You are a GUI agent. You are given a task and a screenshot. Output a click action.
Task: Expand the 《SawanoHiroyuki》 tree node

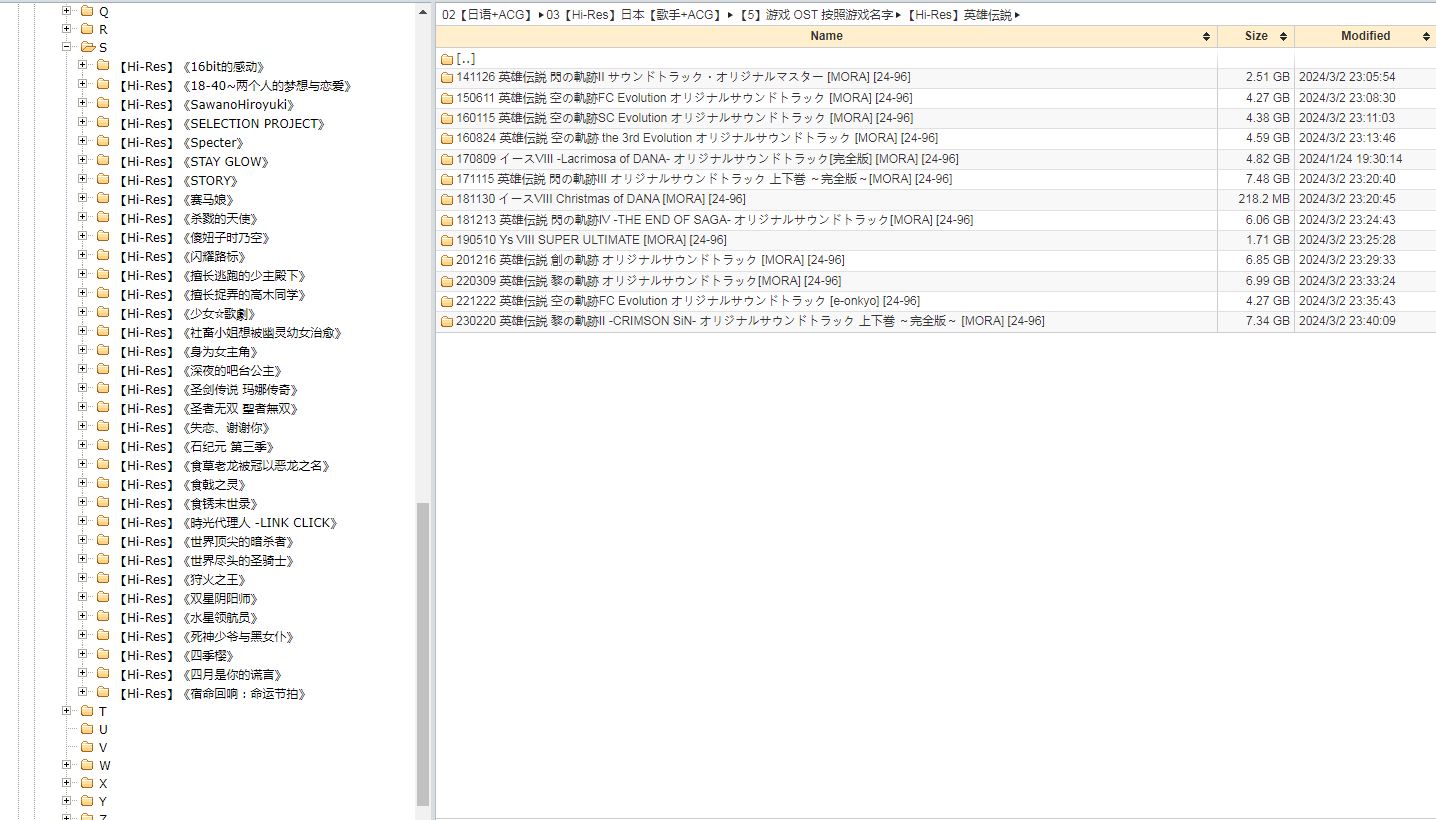(x=83, y=104)
